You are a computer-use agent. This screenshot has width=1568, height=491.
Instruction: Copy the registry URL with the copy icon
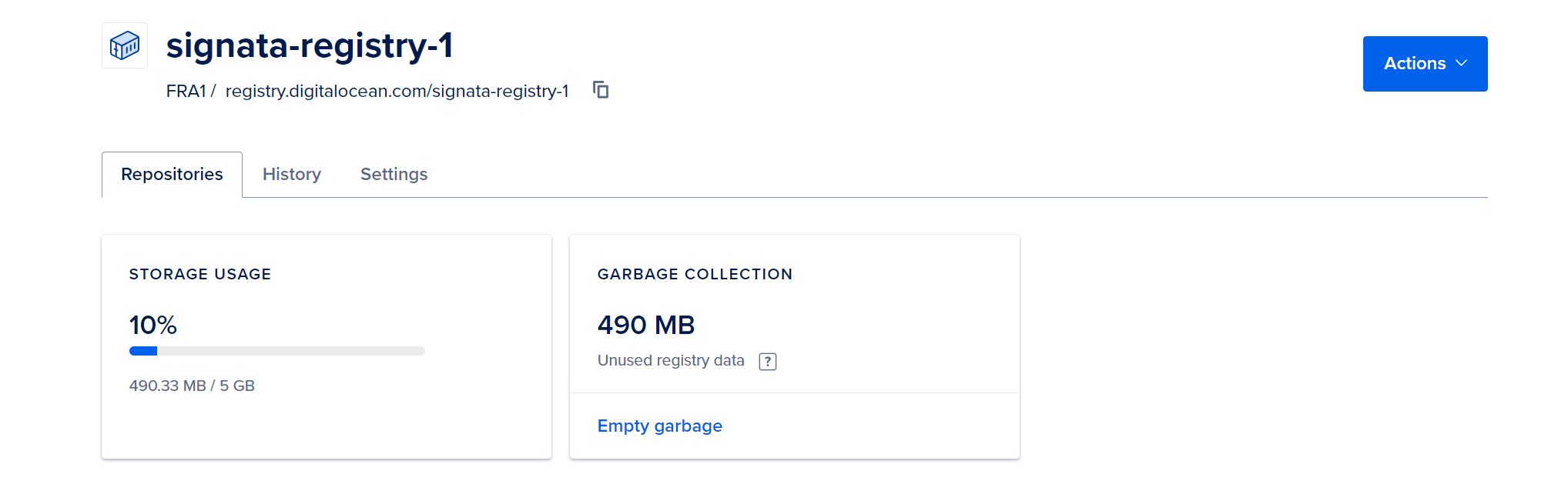(601, 90)
